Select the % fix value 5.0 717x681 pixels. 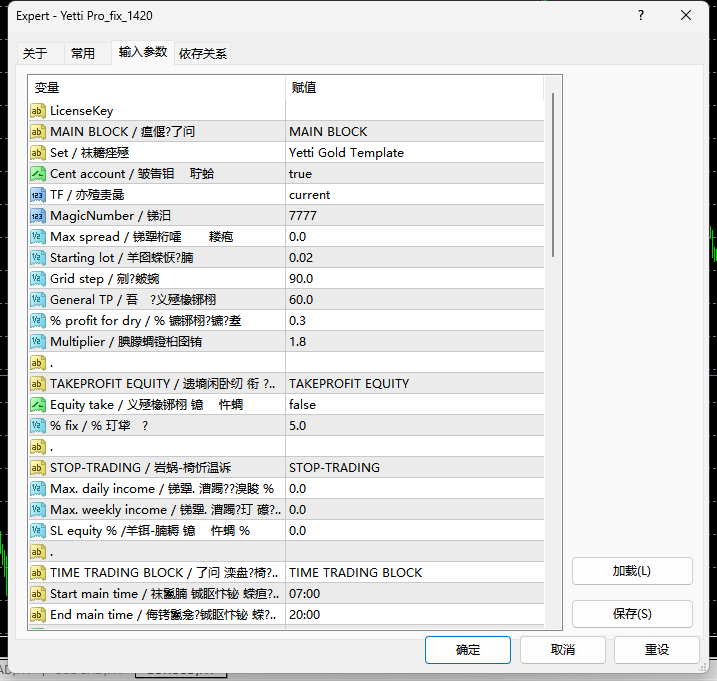click(415, 426)
